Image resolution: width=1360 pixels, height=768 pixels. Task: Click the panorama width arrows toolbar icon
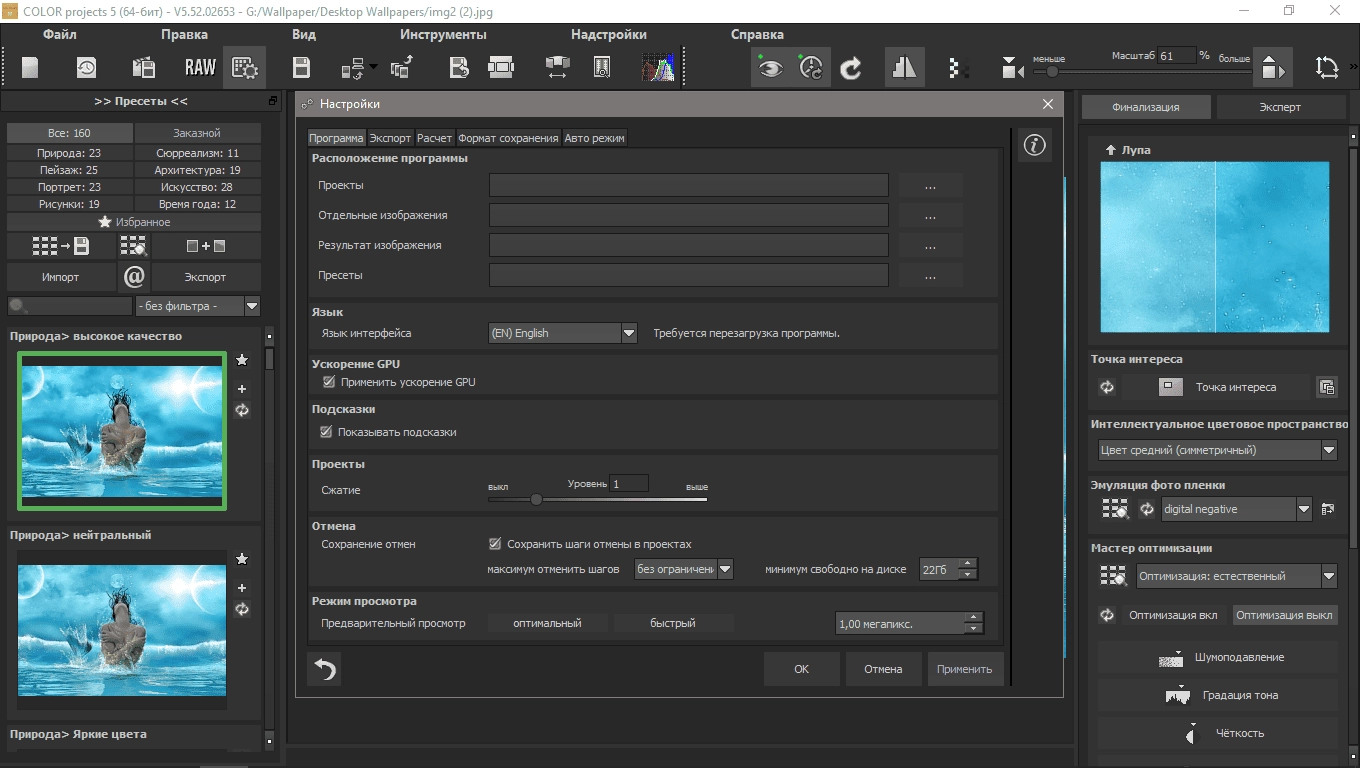558,67
